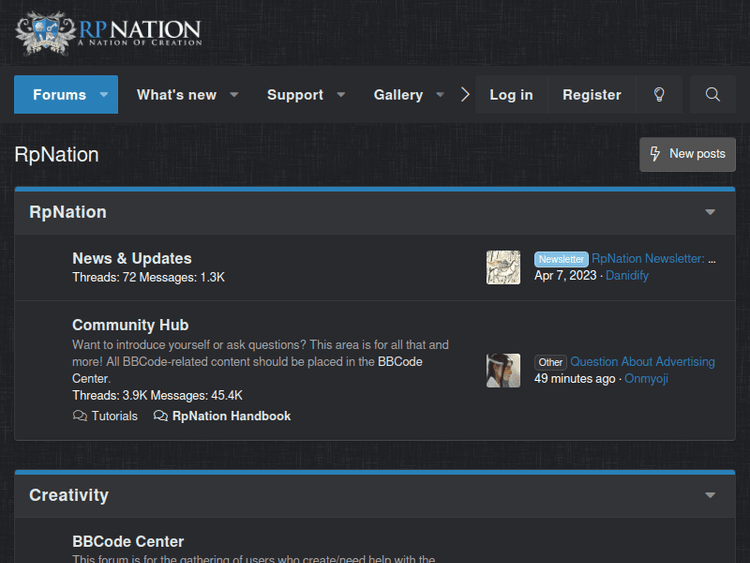
Task: Click the Register link
Action: (x=592, y=95)
